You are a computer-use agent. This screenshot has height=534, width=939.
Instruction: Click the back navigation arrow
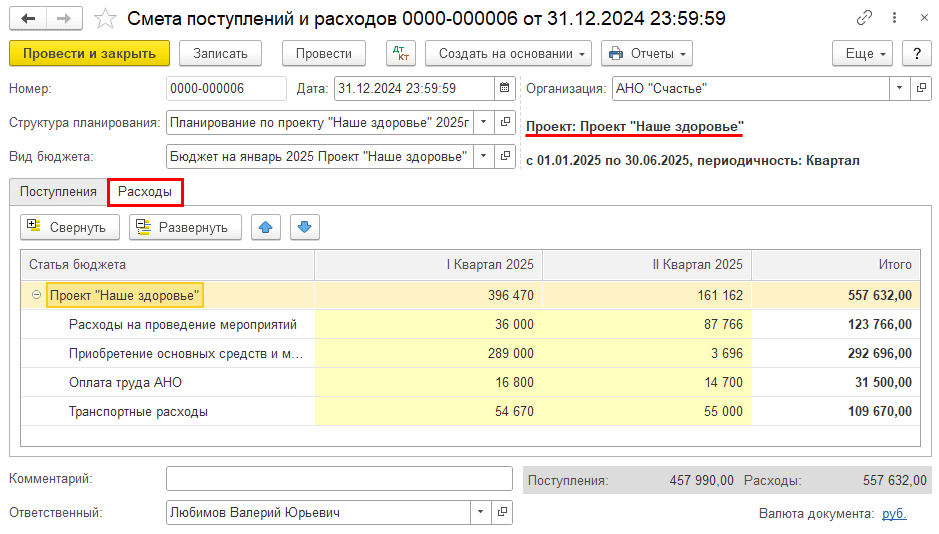tap(27, 19)
